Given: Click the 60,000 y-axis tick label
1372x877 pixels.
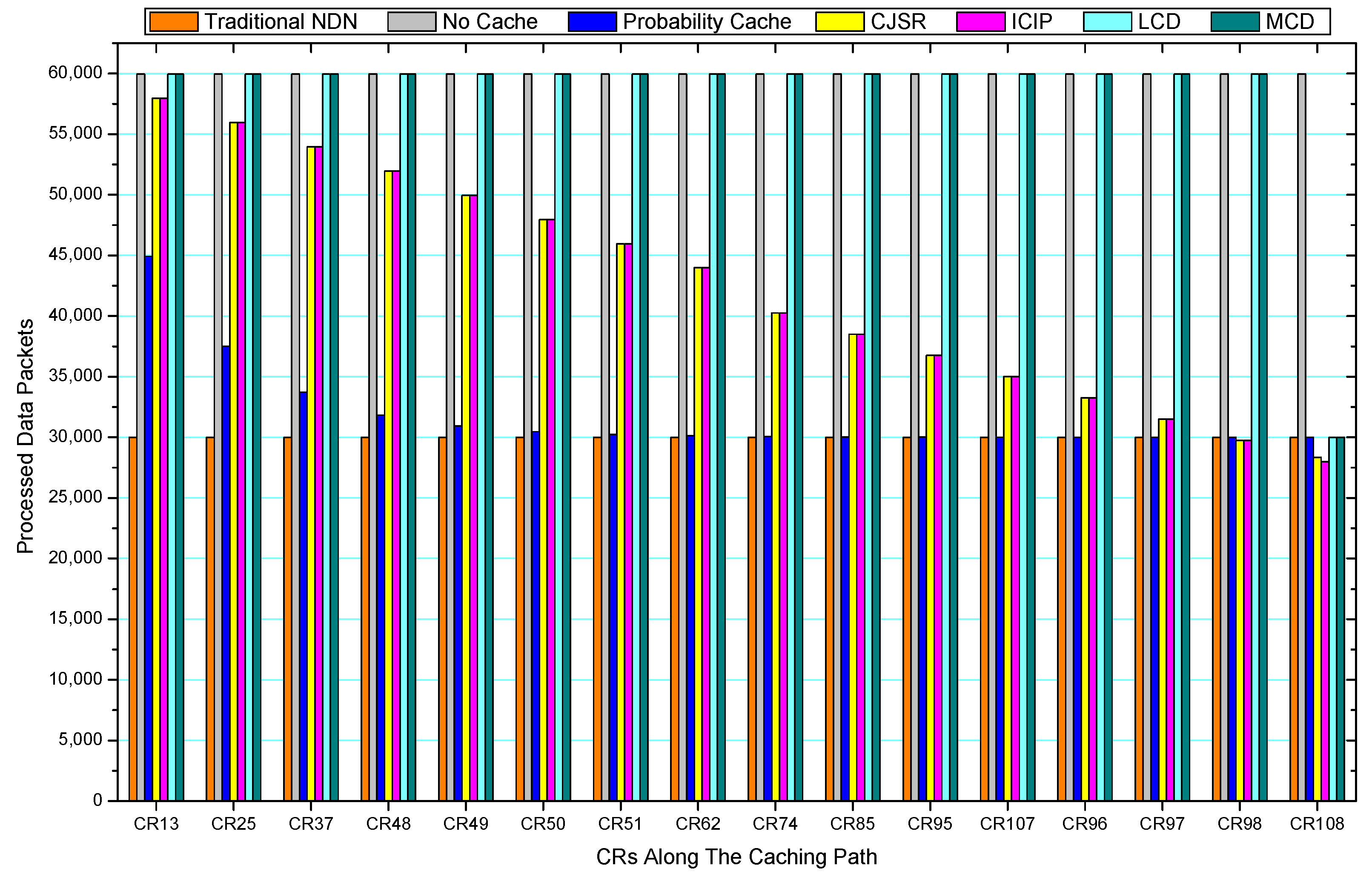Looking at the screenshot, I should (75, 73).
